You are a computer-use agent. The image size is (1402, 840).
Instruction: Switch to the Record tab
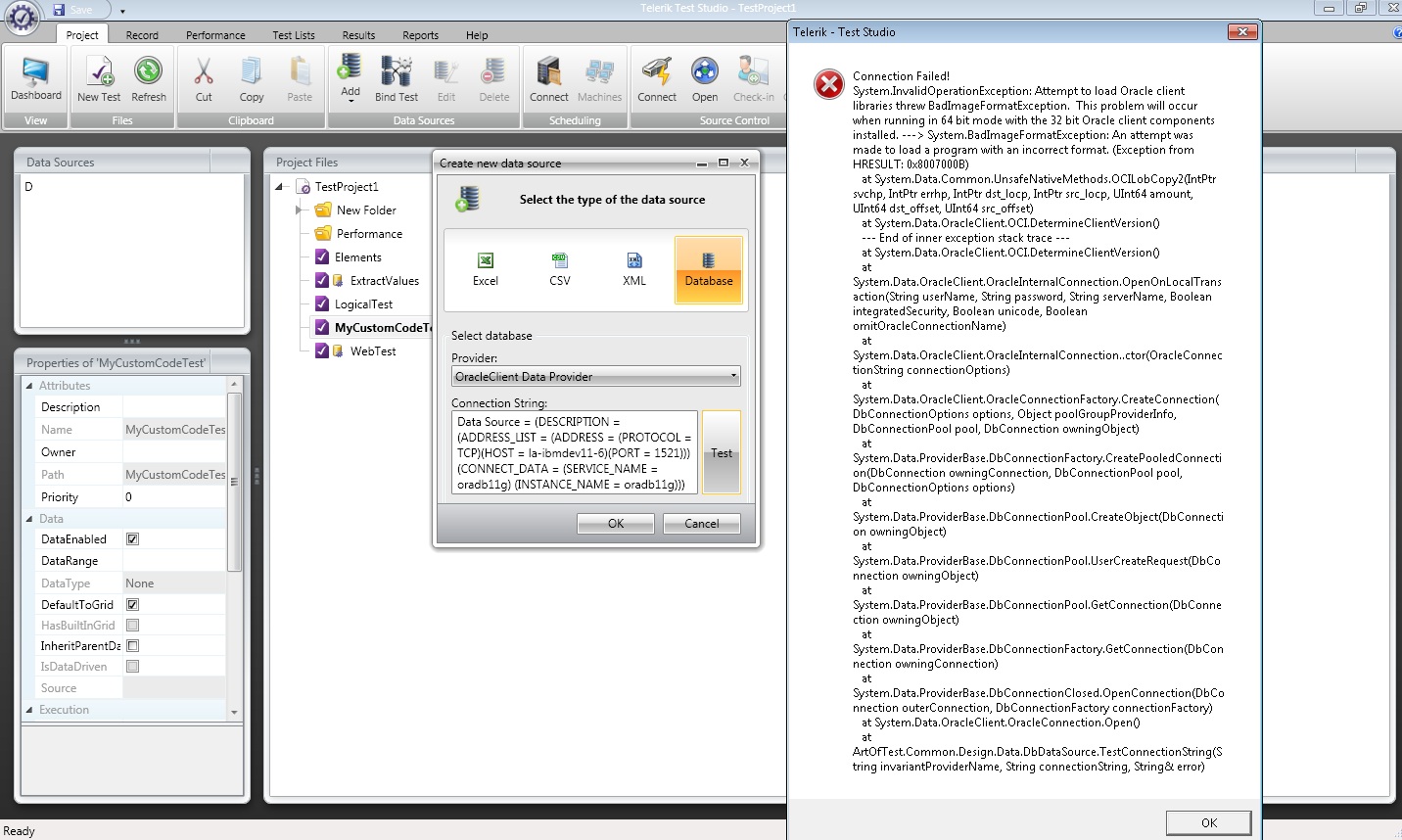click(142, 35)
